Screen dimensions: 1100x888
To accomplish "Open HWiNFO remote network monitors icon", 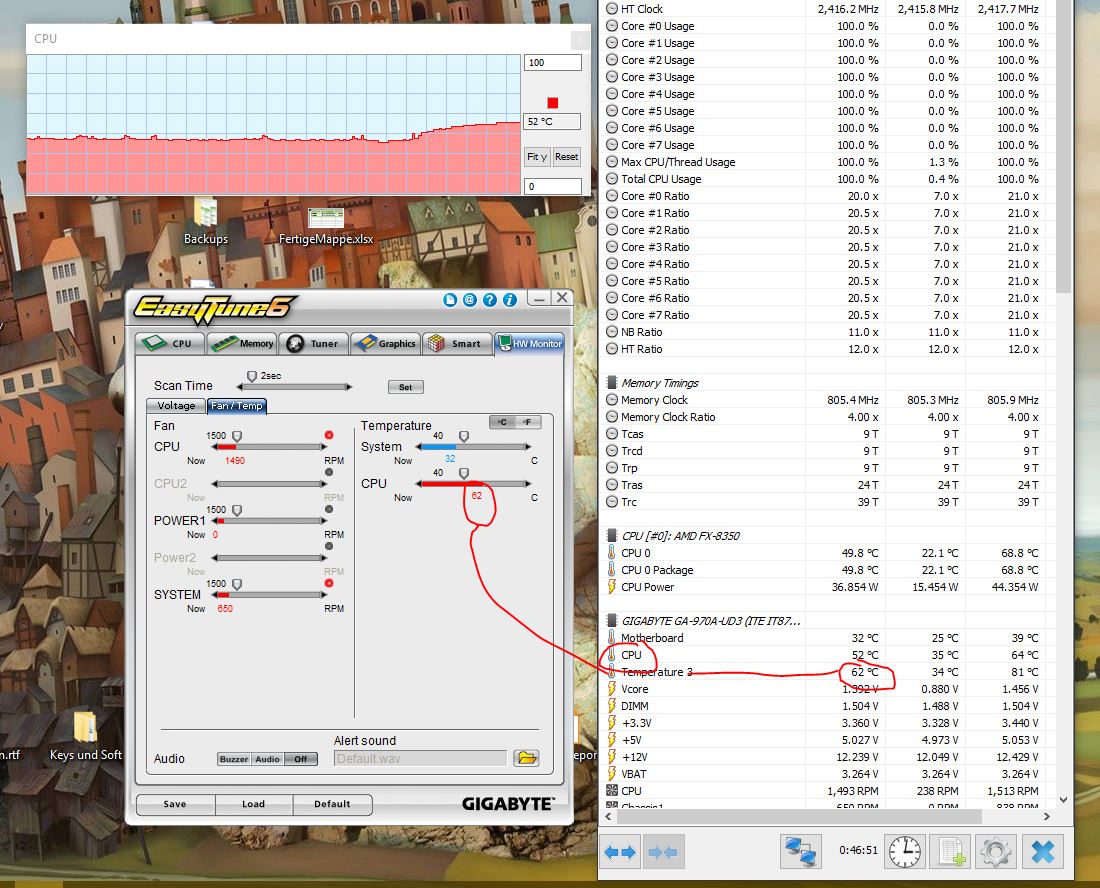I will pos(800,852).
